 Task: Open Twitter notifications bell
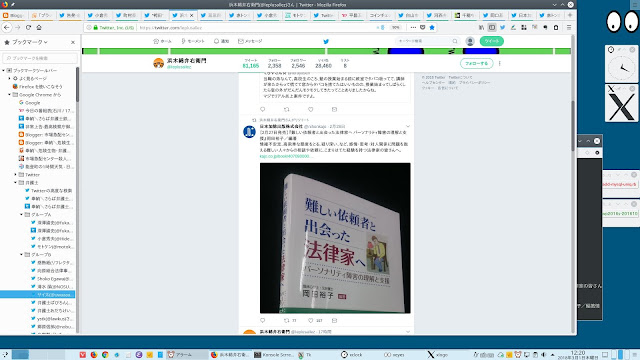tap(222, 41)
